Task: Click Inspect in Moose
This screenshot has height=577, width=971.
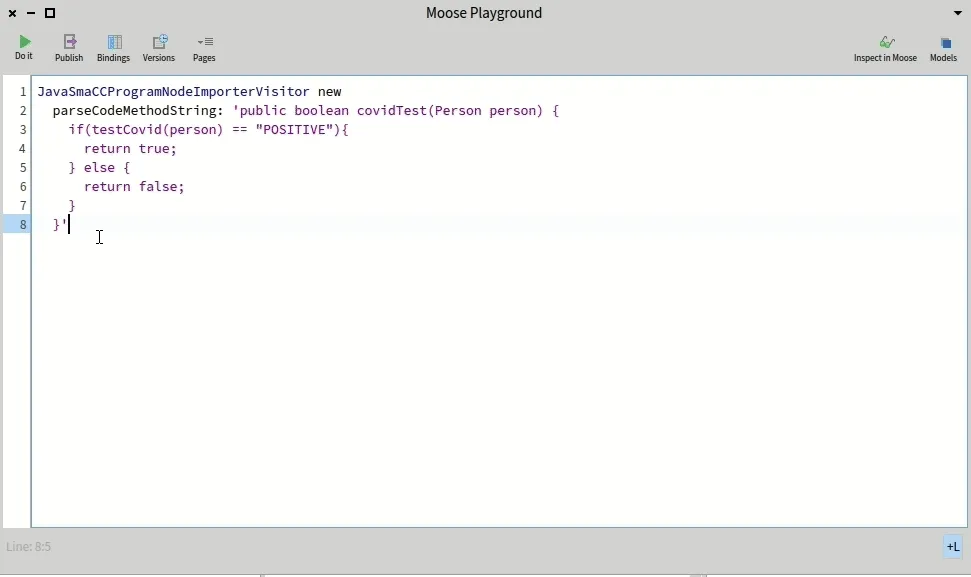Action: [885, 48]
